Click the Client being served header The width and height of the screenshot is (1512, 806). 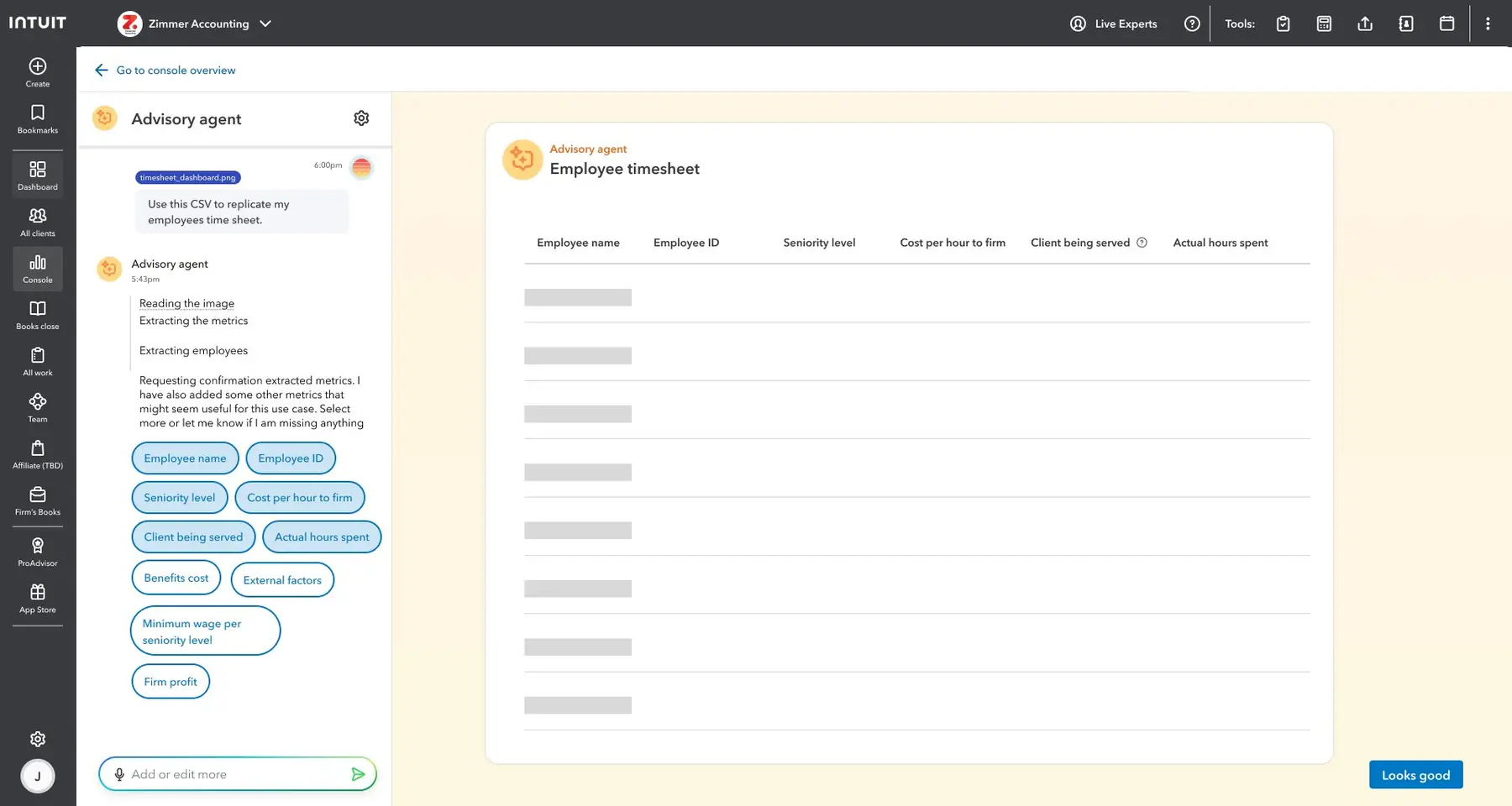1080,243
